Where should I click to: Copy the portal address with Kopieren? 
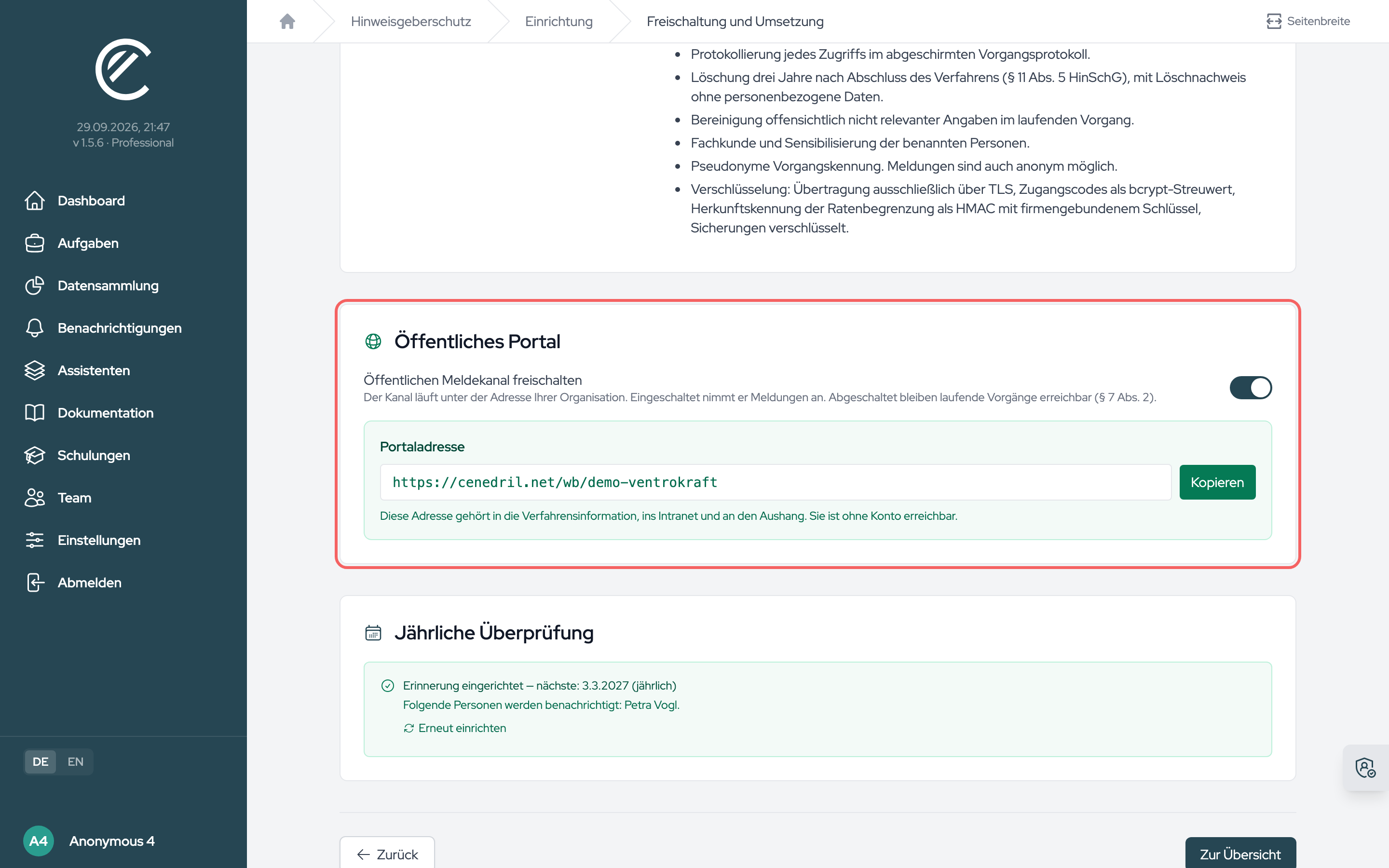(1217, 482)
